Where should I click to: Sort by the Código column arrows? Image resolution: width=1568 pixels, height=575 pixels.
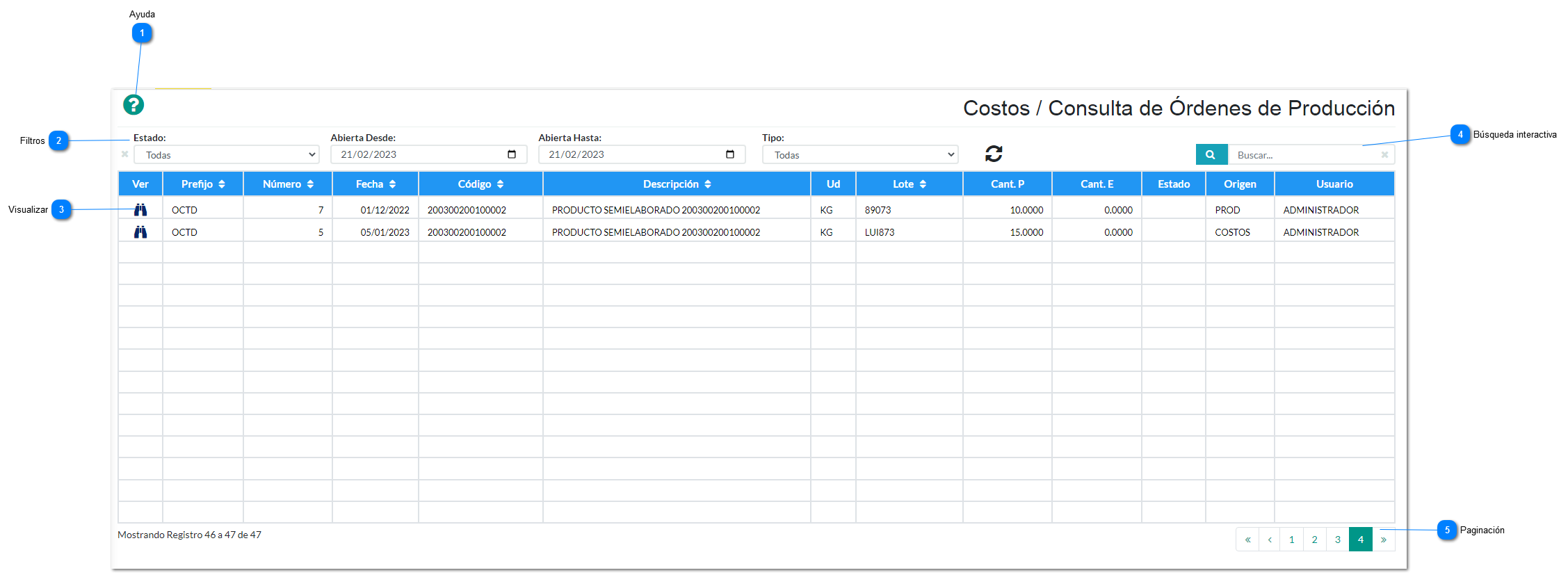(500, 184)
